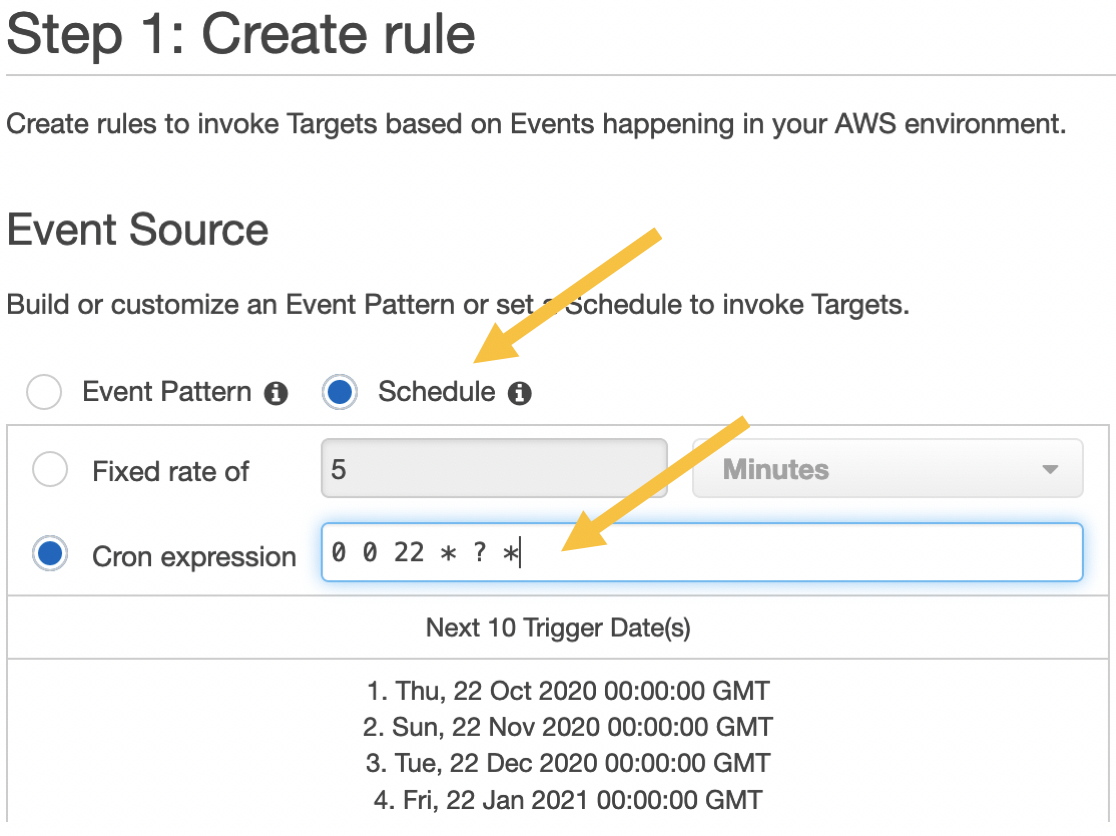Click the fixed rate value field showing 5
Image resolution: width=1116 pixels, height=836 pixels.
[494, 469]
